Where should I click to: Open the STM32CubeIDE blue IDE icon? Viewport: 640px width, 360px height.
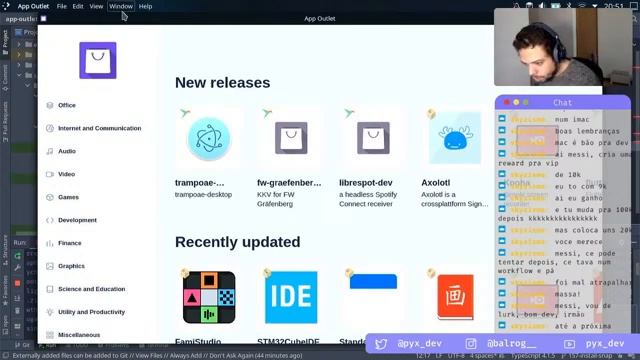291,297
